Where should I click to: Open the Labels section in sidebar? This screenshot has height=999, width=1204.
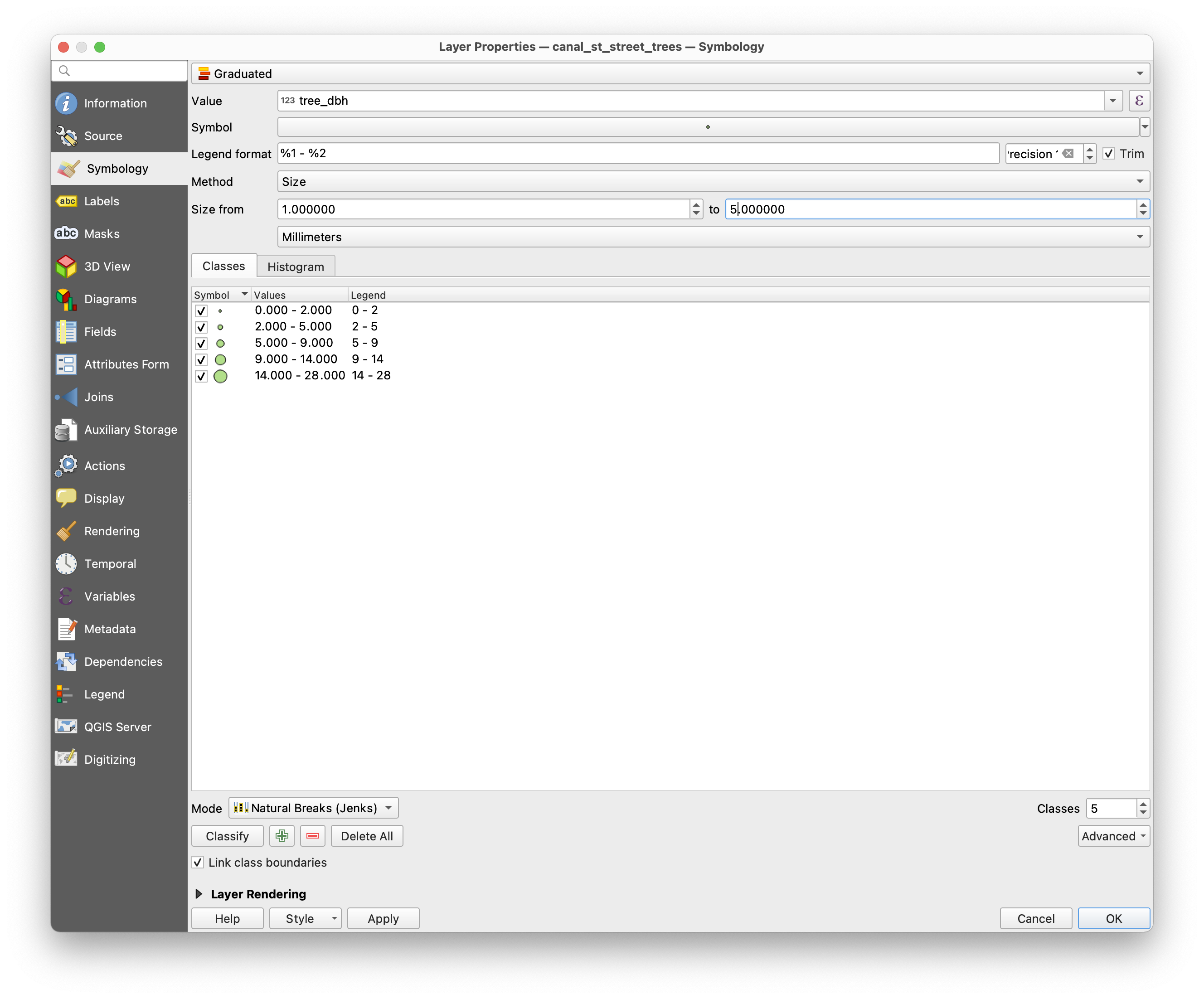[102, 201]
